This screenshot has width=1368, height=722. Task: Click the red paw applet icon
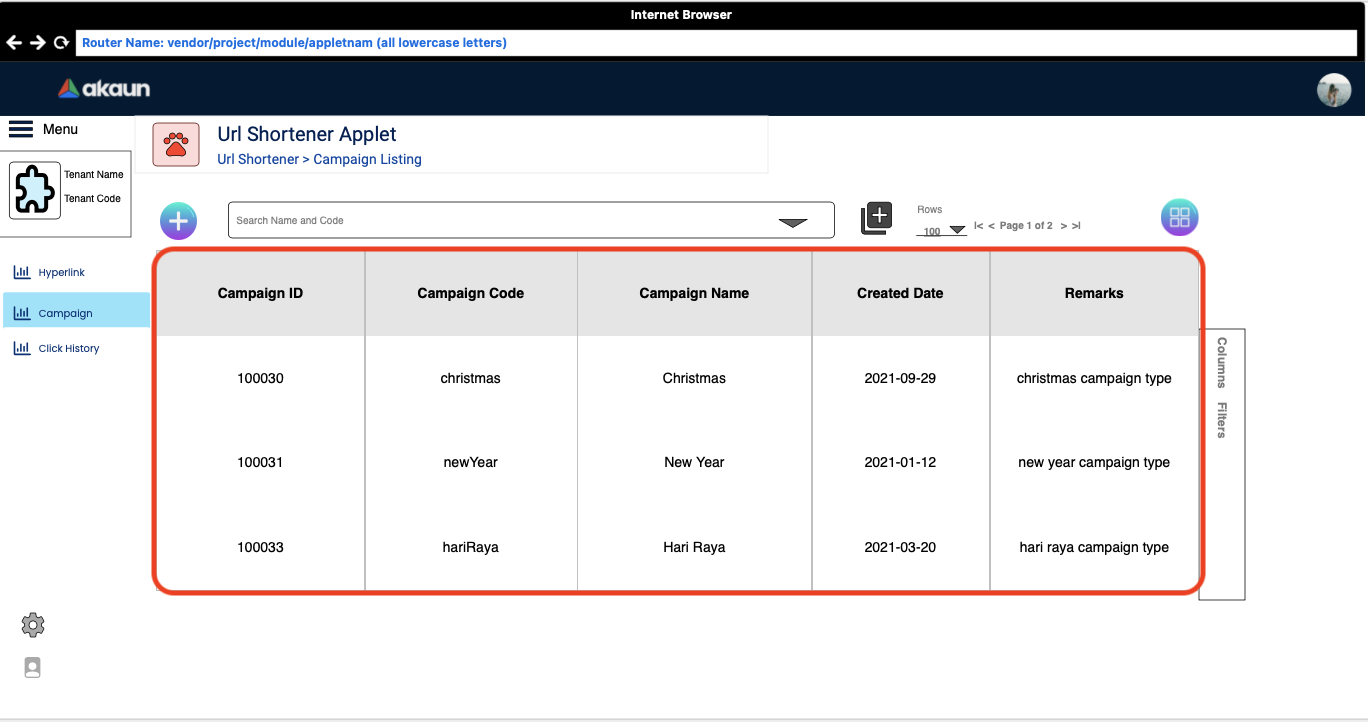[176, 145]
